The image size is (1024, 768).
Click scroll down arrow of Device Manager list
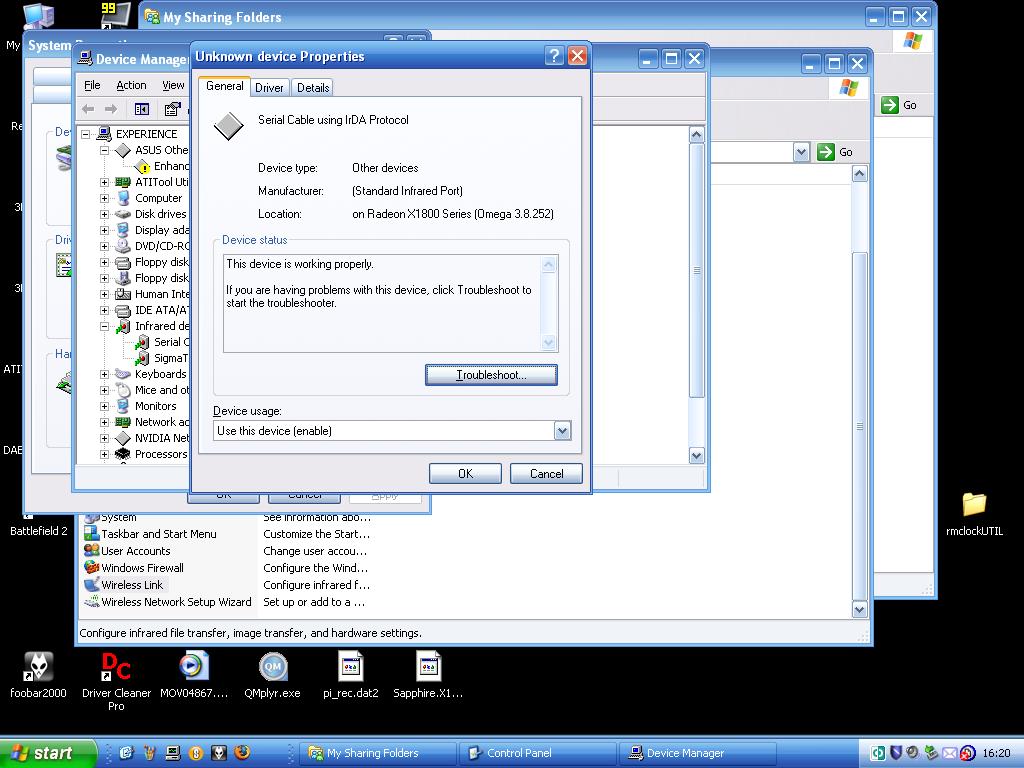click(697, 455)
